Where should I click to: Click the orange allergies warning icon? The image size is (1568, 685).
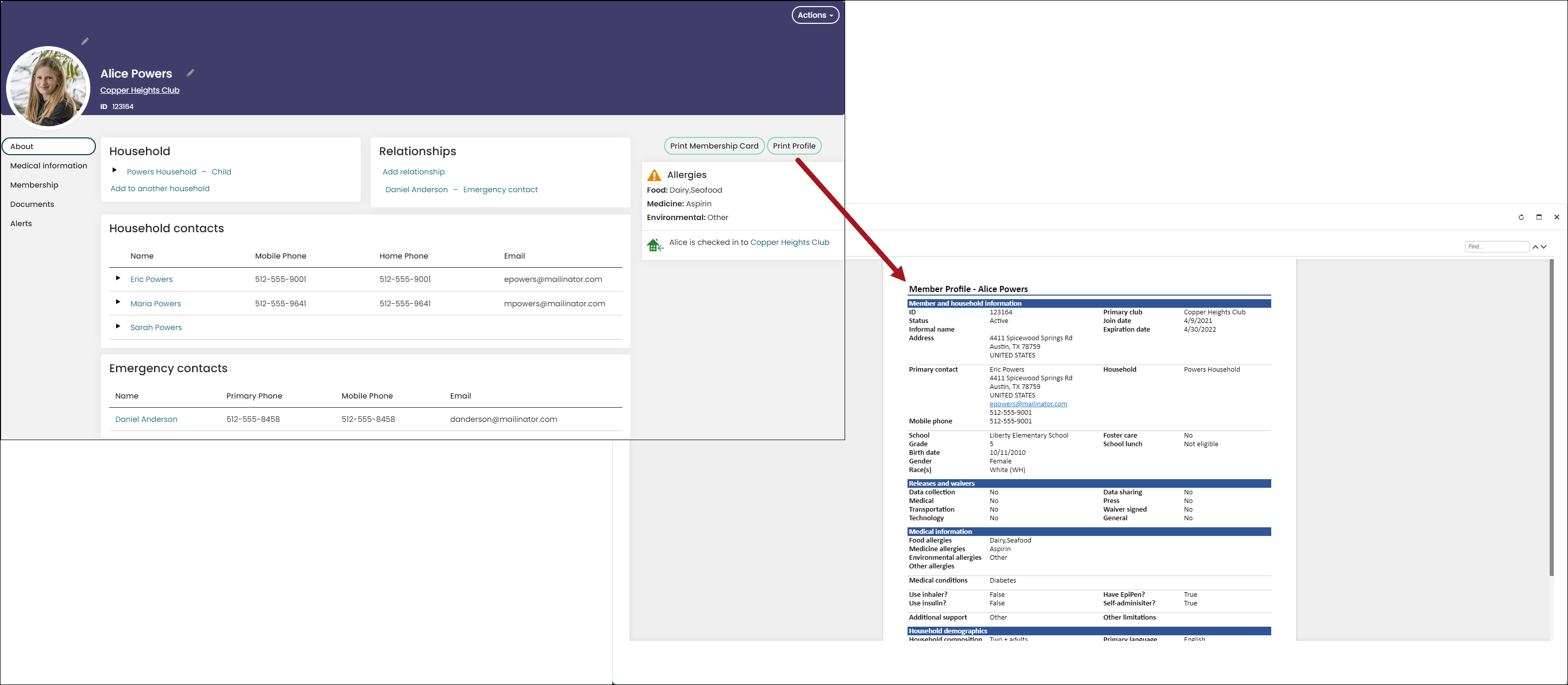(x=654, y=175)
